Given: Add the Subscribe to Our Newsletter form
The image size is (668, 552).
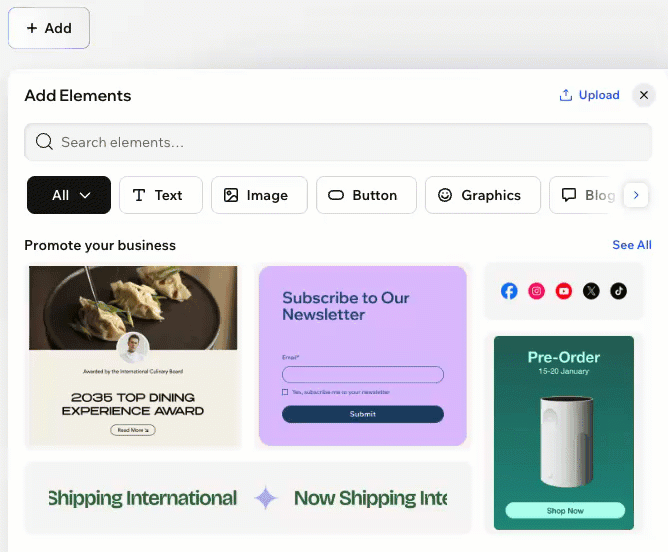Looking at the screenshot, I should [x=363, y=356].
